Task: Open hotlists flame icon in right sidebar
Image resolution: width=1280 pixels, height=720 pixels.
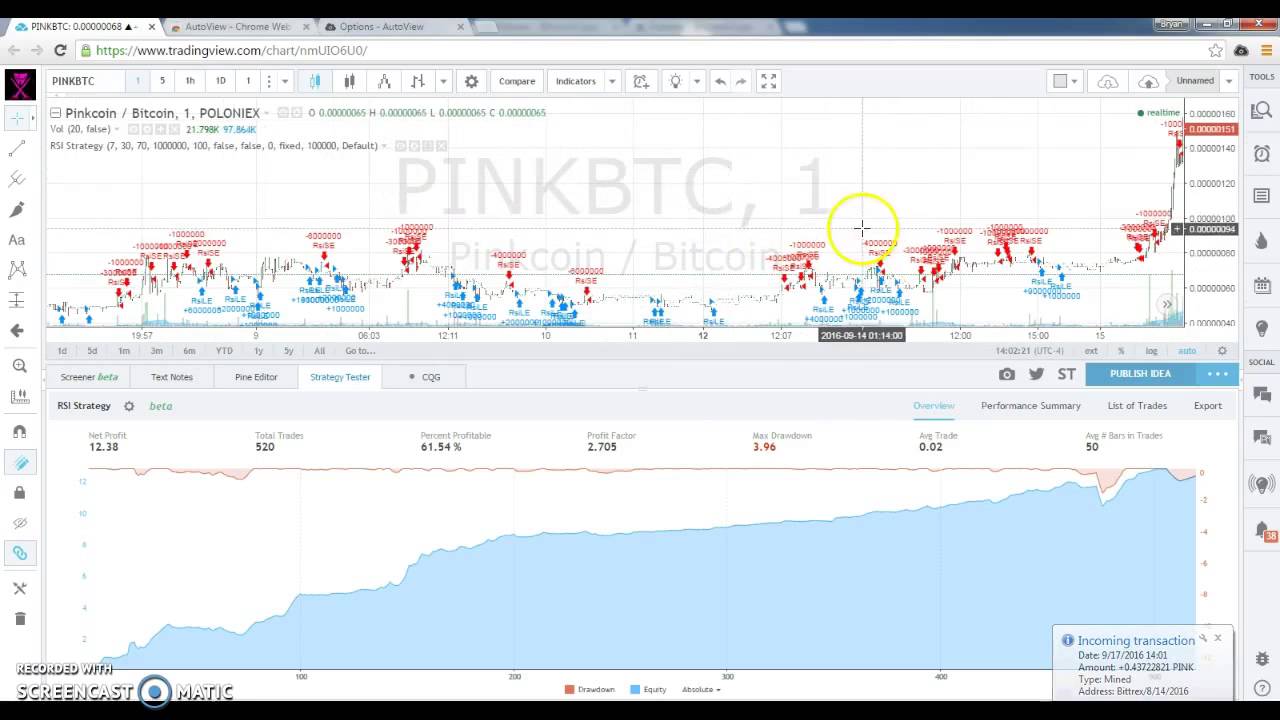Action: click(1262, 240)
